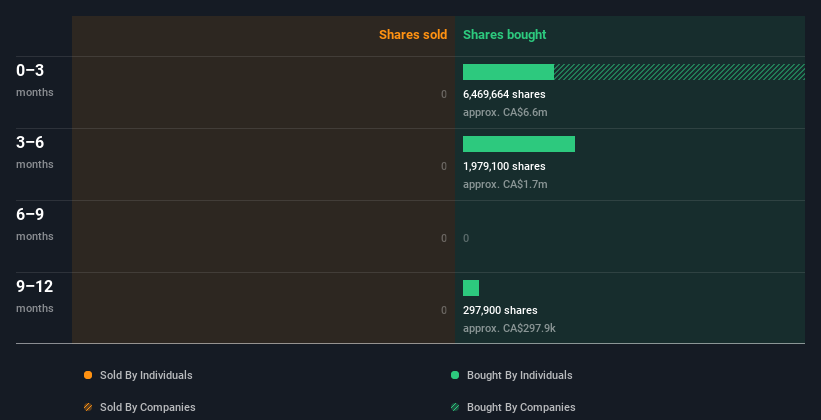Click the green bar for 3–6 months
This screenshot has width=821, height=420.
pos(519,144)
